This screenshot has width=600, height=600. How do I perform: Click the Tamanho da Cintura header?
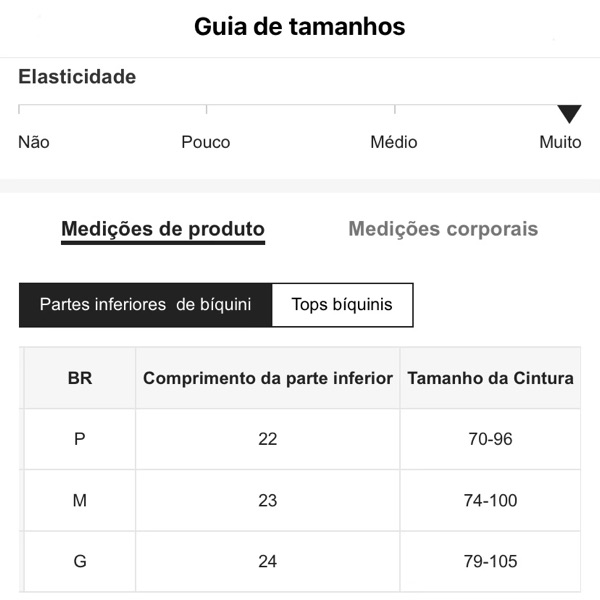click(490, 379)
